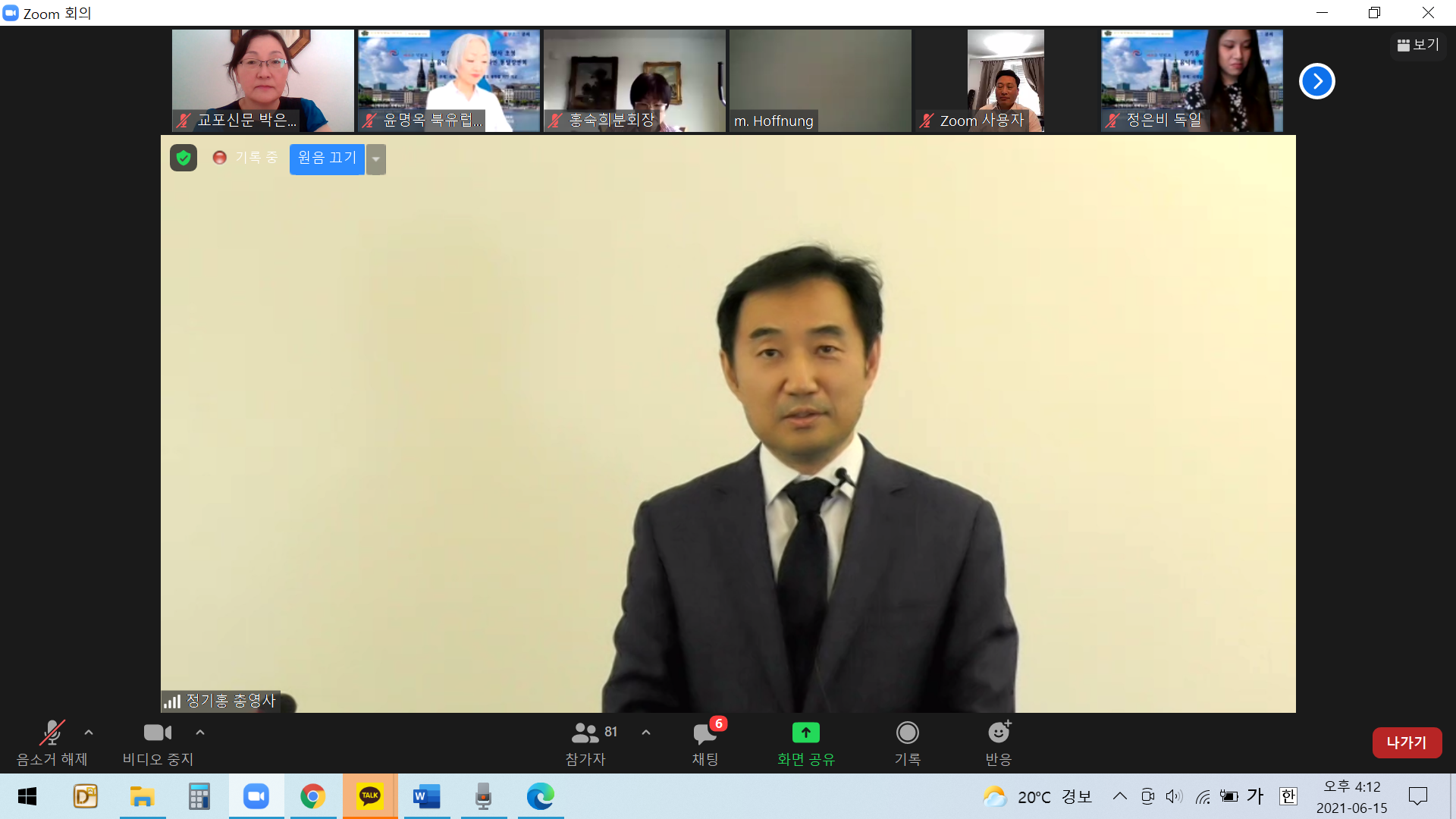
Task: Click the Record (기록) button icon
Action: pyautogui.click(x=907, y=733)
